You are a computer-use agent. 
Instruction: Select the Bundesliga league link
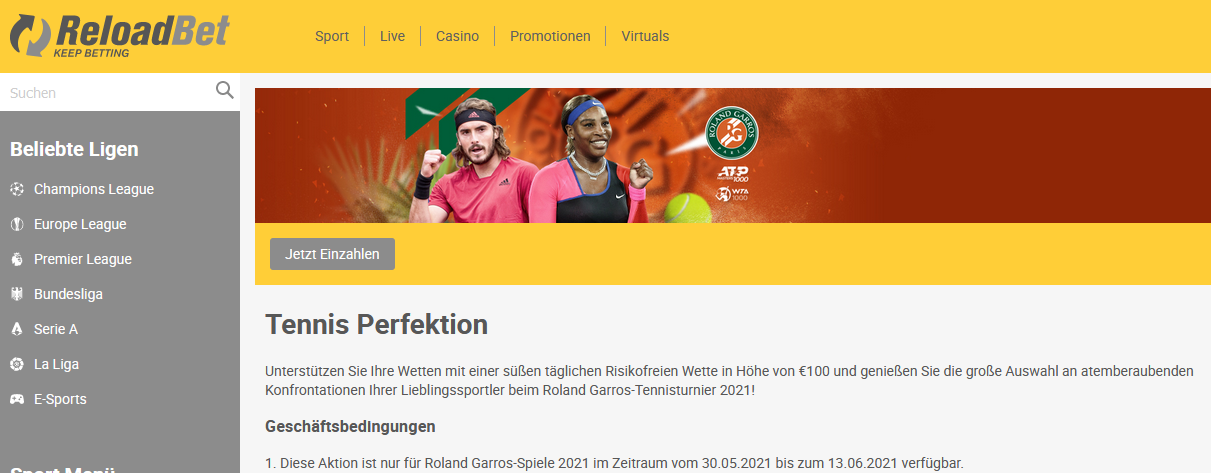68,294
